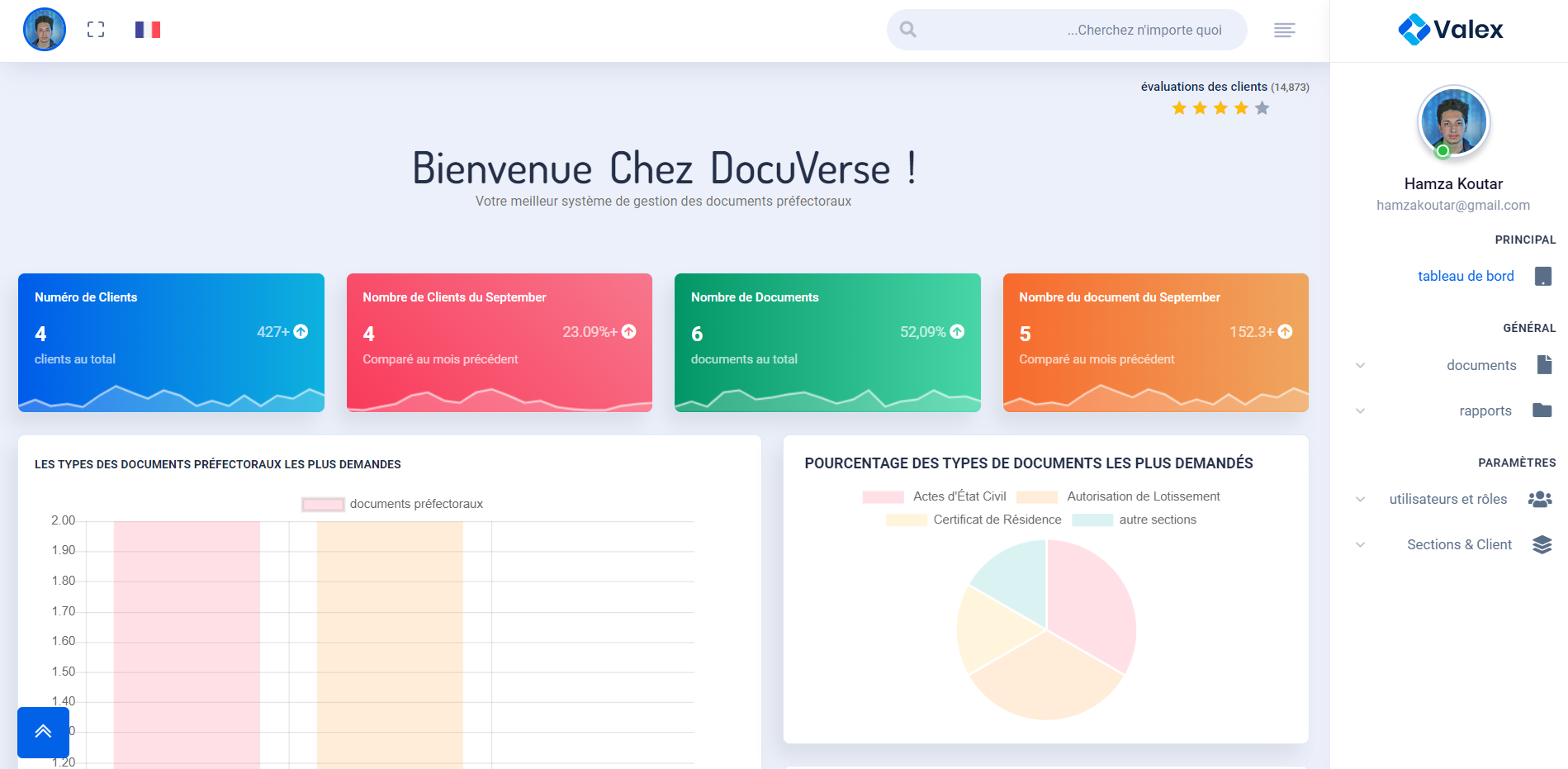The width and height of the screenshot is (1568, 769).
Task: Click the orange bar in bar chart
Action: pos(390,644)
